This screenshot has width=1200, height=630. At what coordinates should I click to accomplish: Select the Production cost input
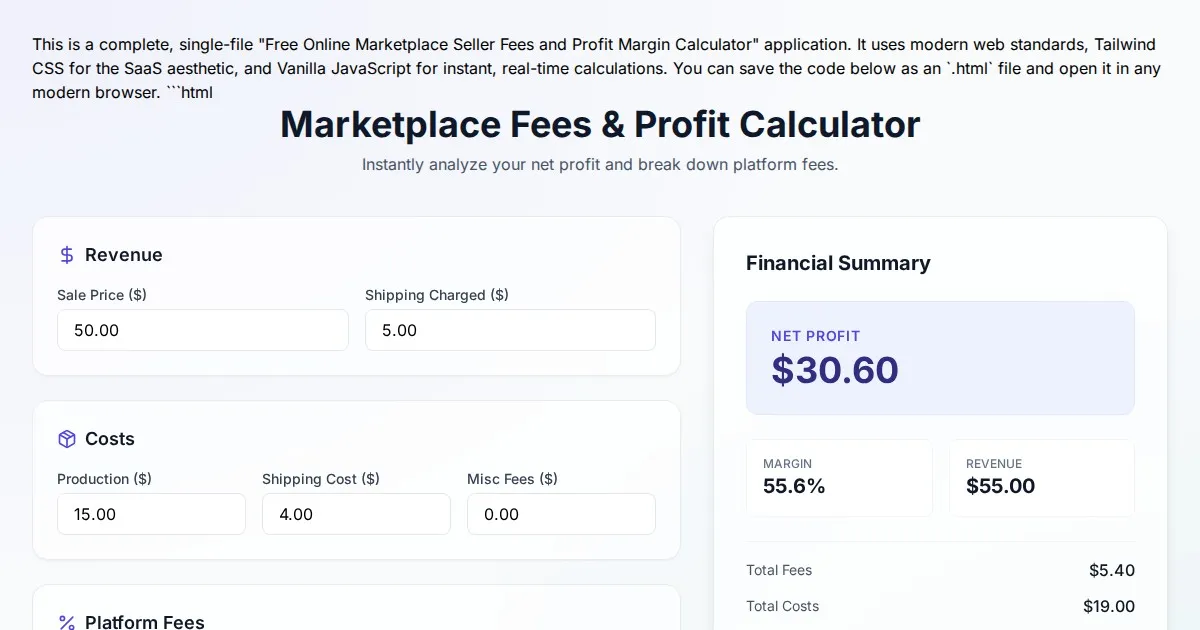(151, 514)
